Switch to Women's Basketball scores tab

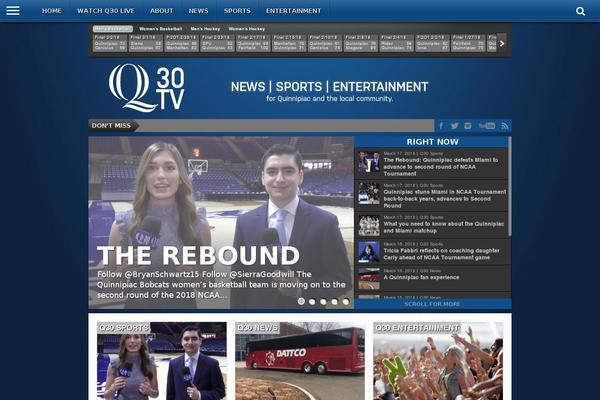pos(160,29)
